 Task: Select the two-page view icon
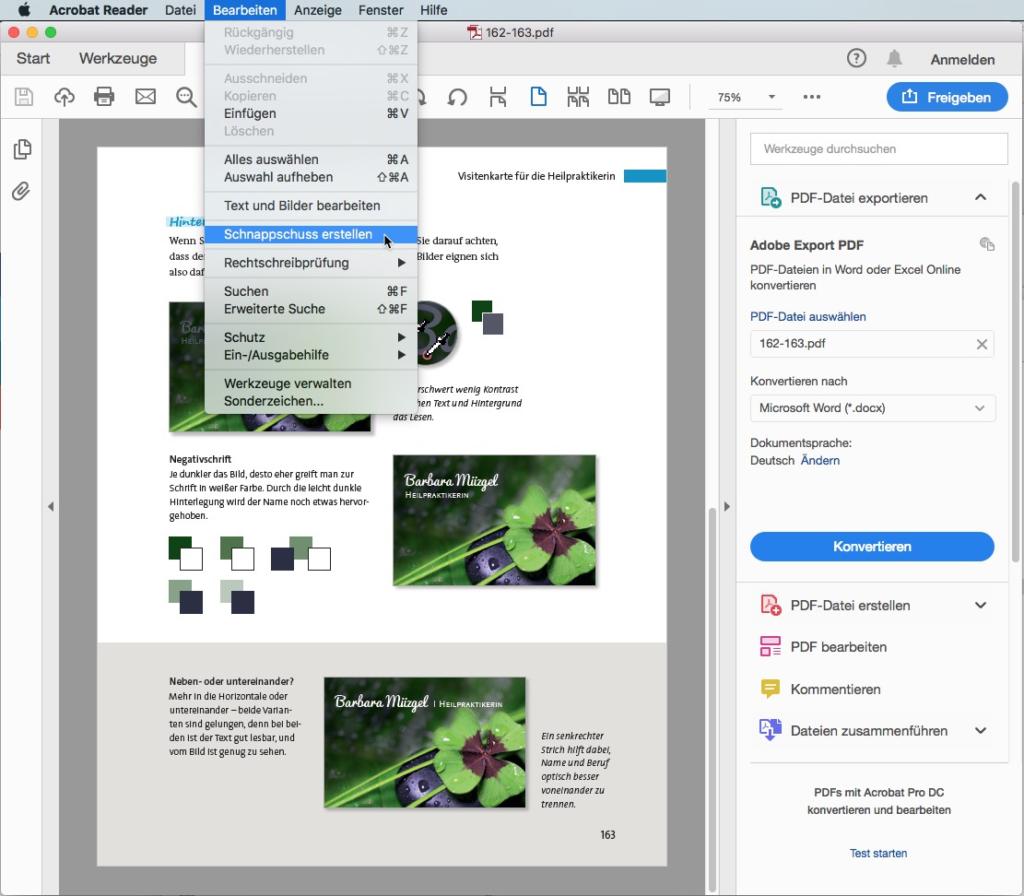pyautogui.click(x=619, y=96)
